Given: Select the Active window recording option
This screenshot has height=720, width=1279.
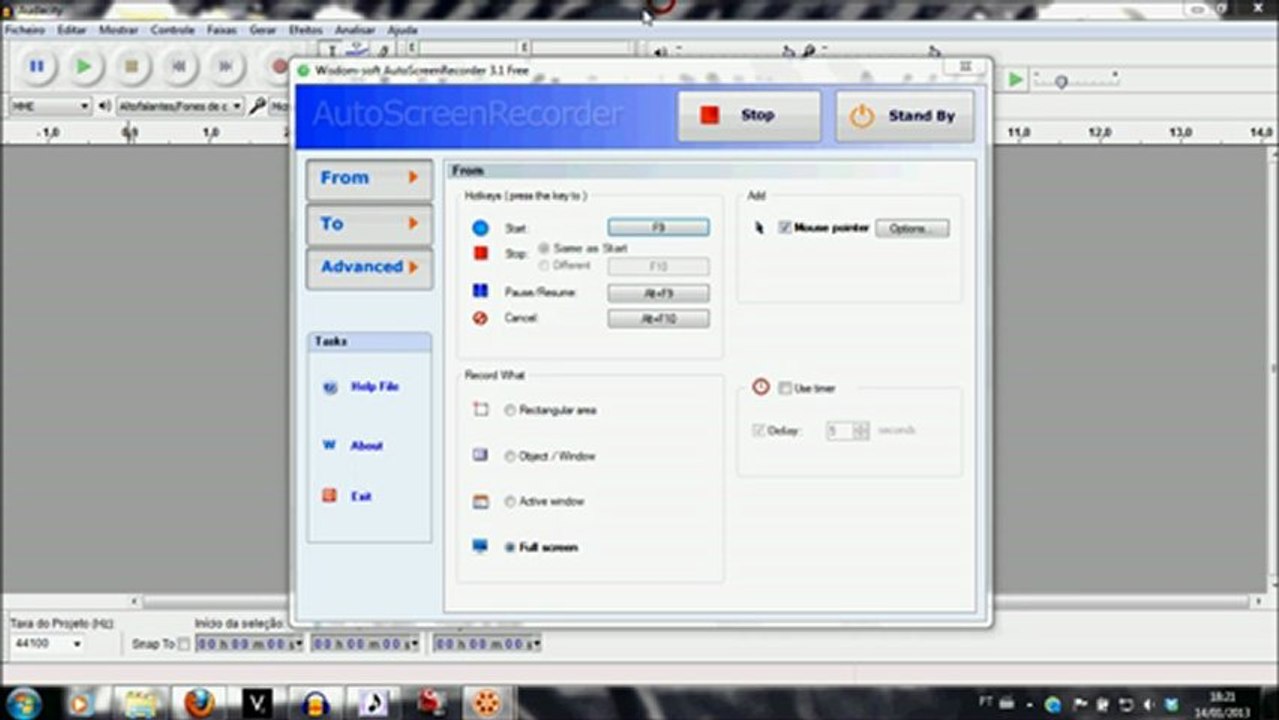Looking at the screenshot, I should [510, 502].
